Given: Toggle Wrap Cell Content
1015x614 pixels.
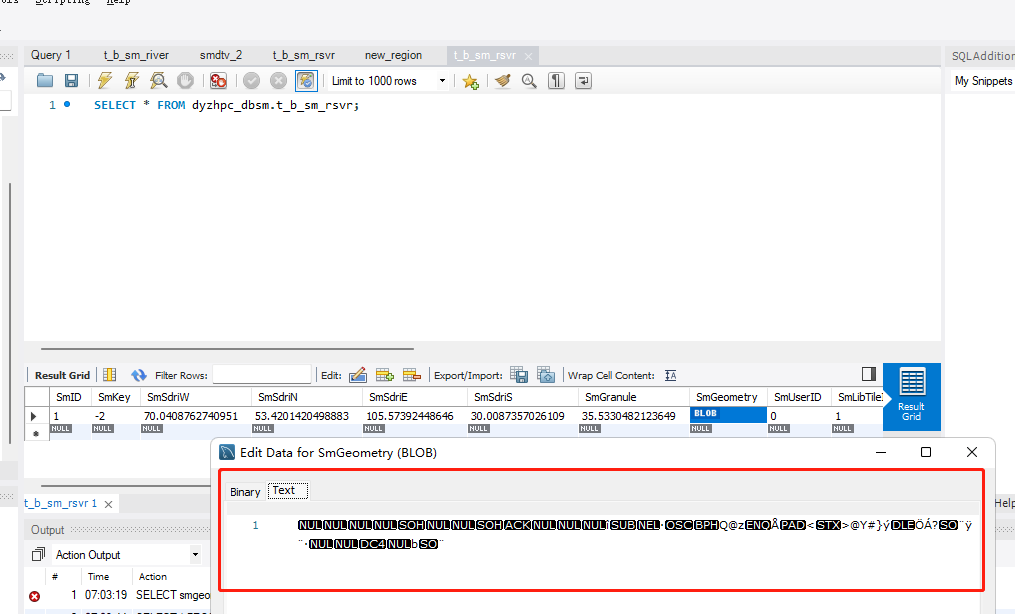Looking at the screenshot, I should [671, 375].
